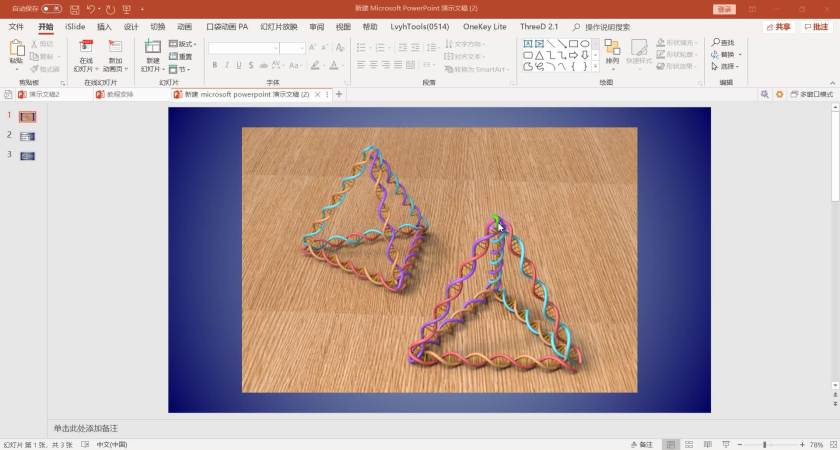Close the current document tab with X
Viewport: 840px width, 450px height.
click(317, 94)
